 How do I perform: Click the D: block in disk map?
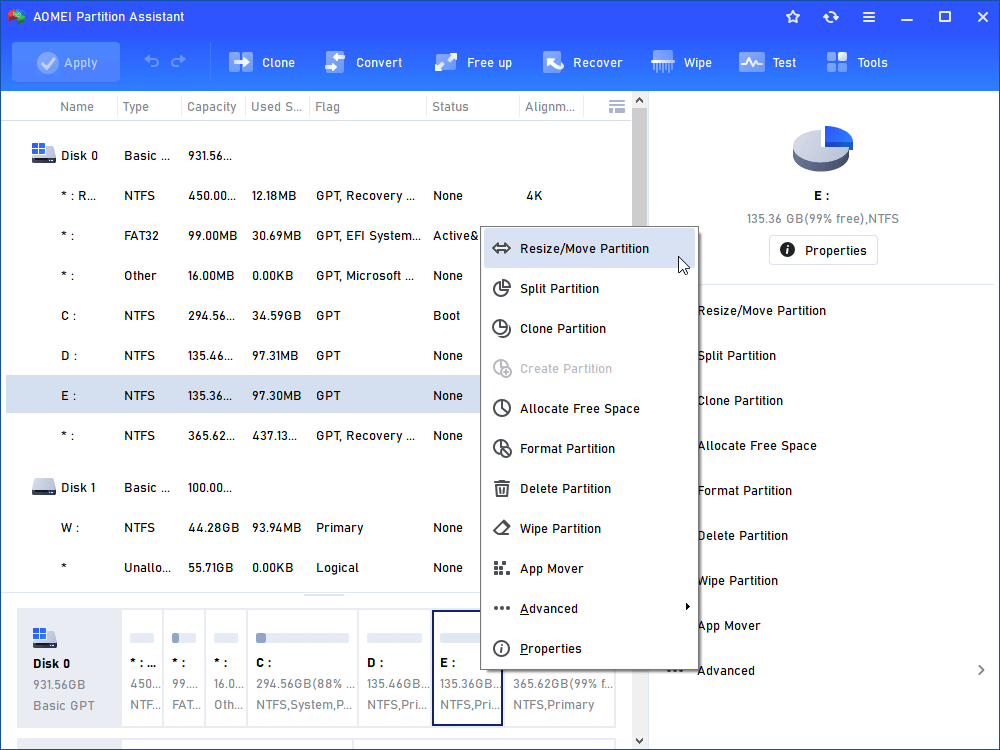click(395, 668)
